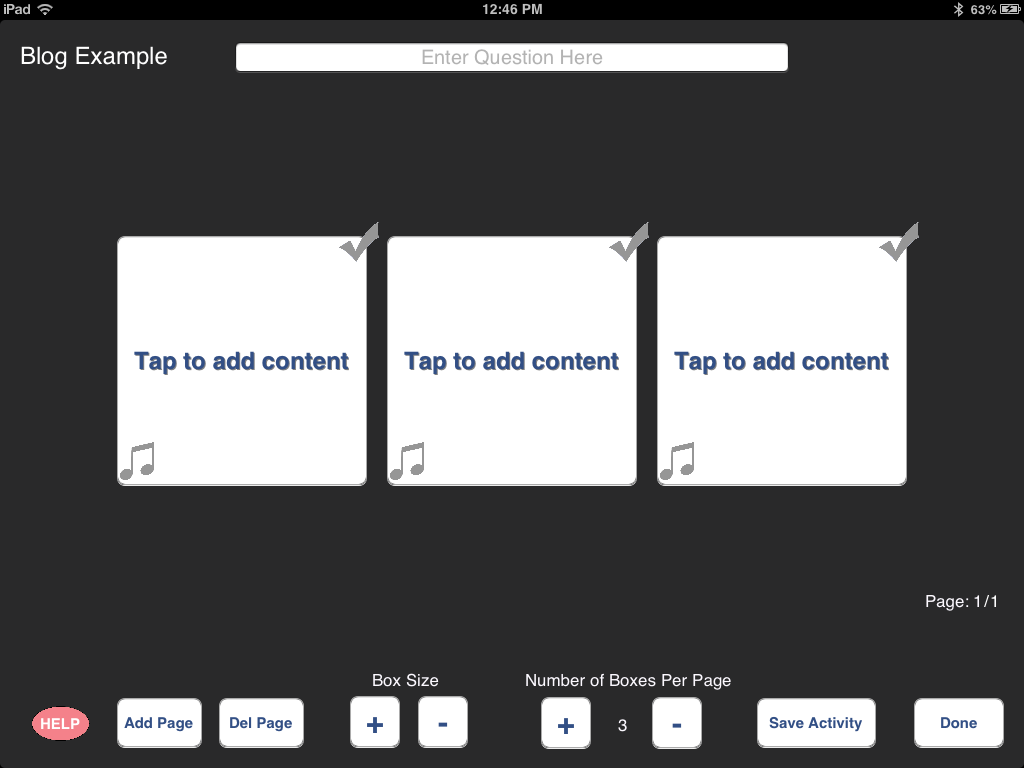Toggle the checkmark on the third box
1024x768 pixels.
899,242
